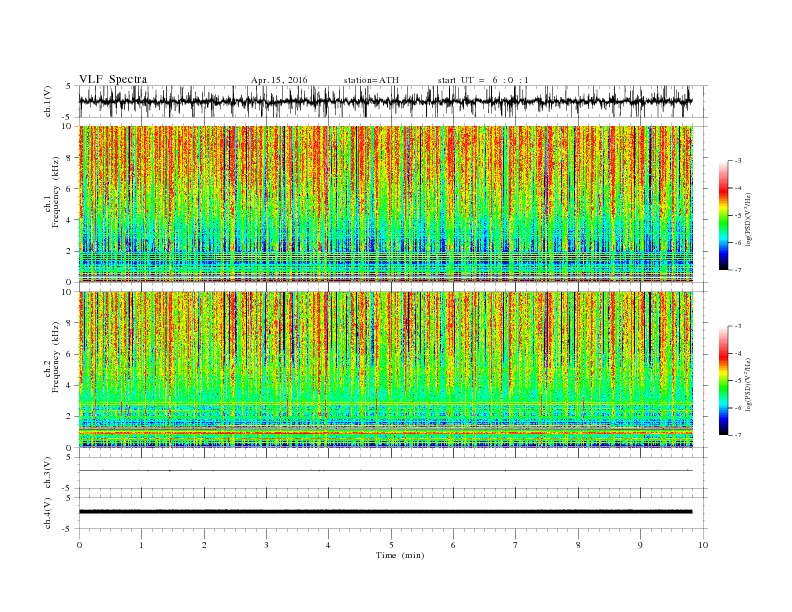Click the 'VLF Spectra' title text
Image resolution: width=792 pixels, height=612 pixels.
(113, 79)
